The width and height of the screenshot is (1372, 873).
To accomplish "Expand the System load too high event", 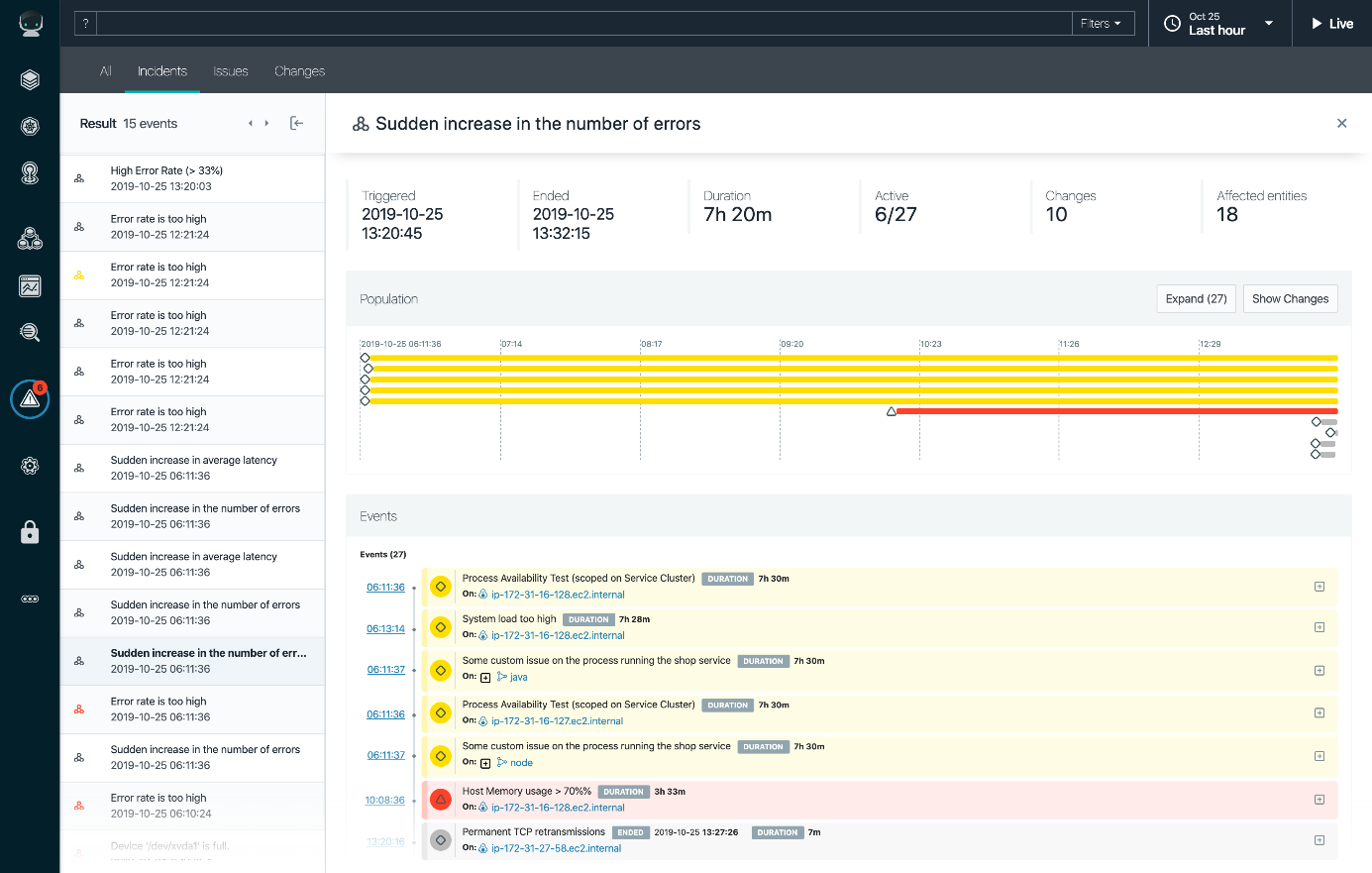I will (x=1319, y=627).
